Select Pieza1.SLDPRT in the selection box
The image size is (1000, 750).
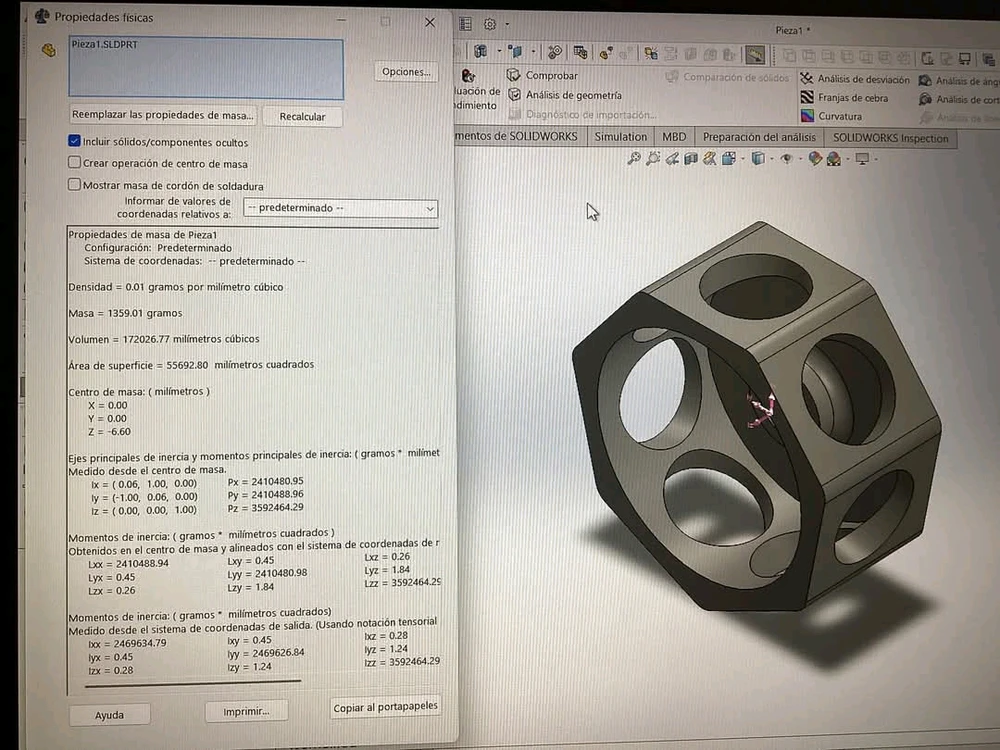[x=97, y=45]
